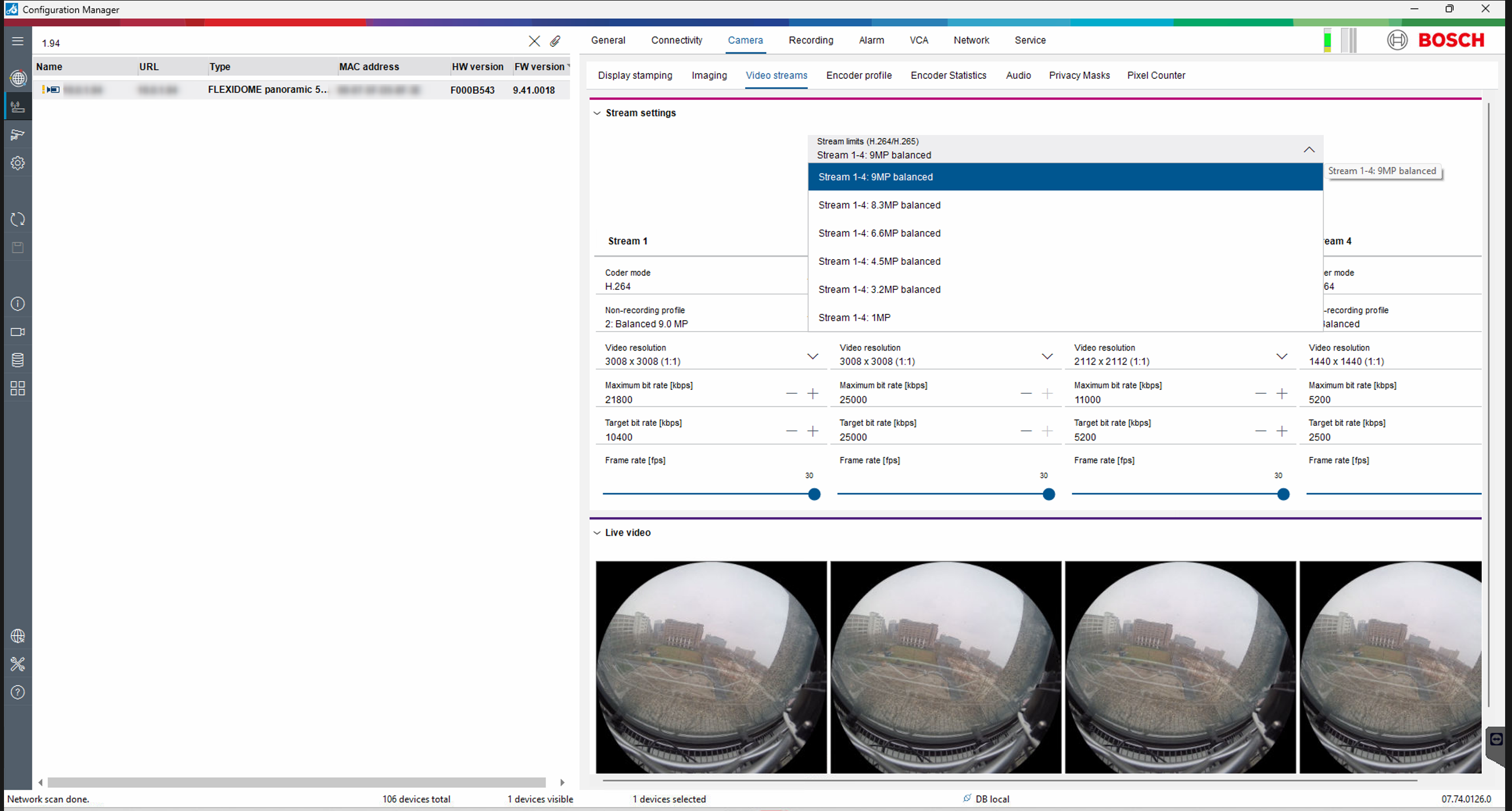Select the FLEXIDOME panoramic device row
The width and height of the screenshot is (1512, 811).
(266, 90)
